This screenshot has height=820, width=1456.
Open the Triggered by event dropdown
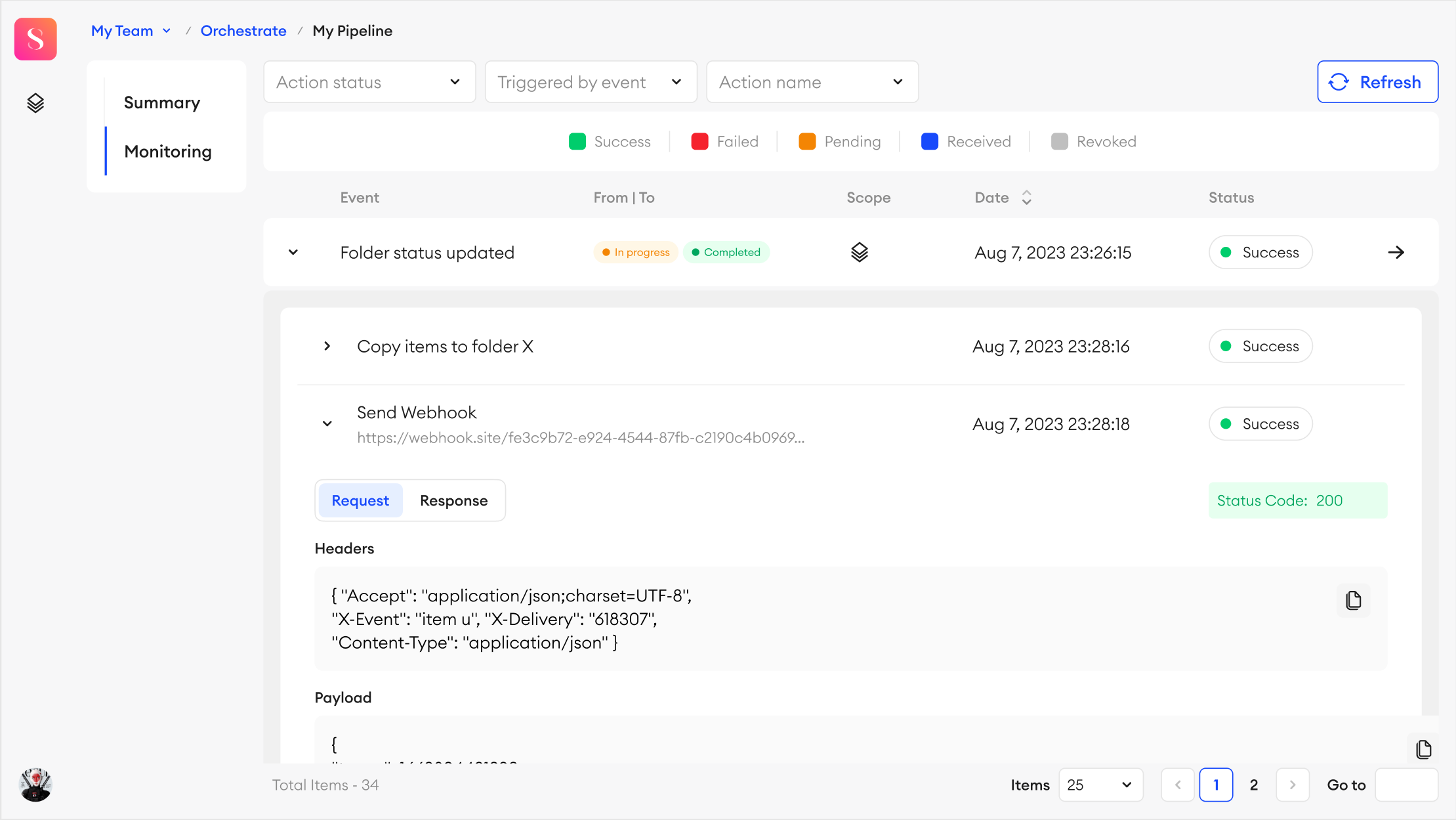[x=591, y=82]
